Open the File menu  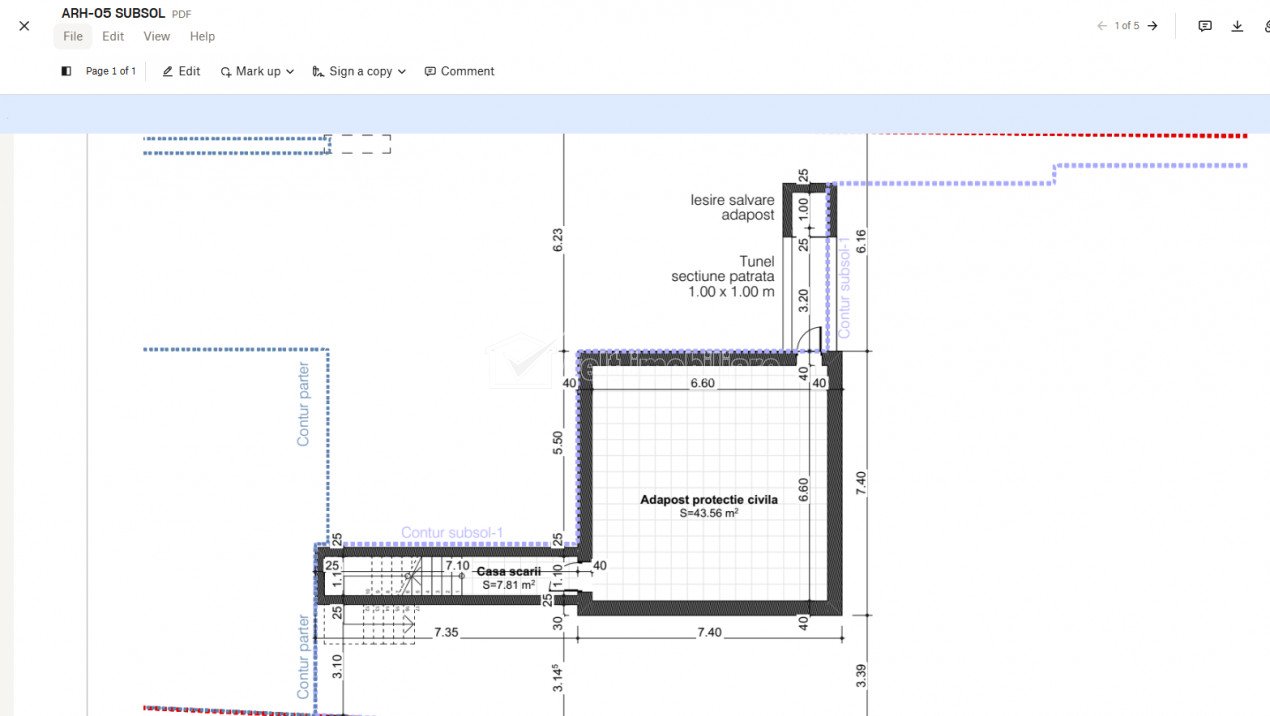pos(73,37)
